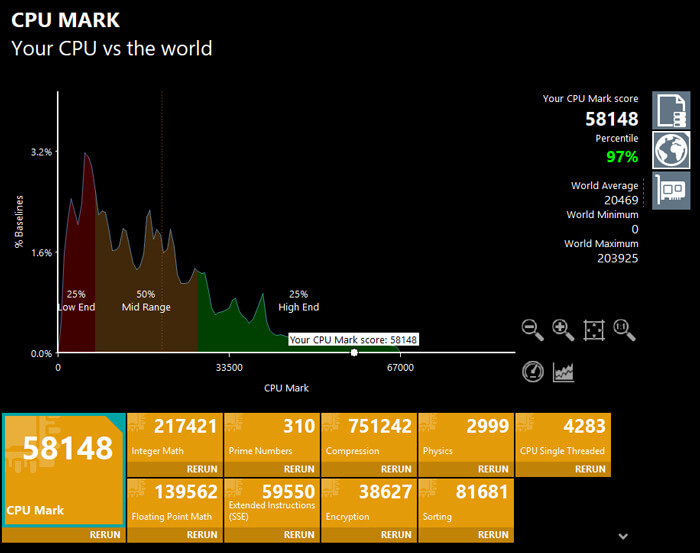Select the world globe comparison icon
Screen dimensions: 700x553
(x=671, y=150)
